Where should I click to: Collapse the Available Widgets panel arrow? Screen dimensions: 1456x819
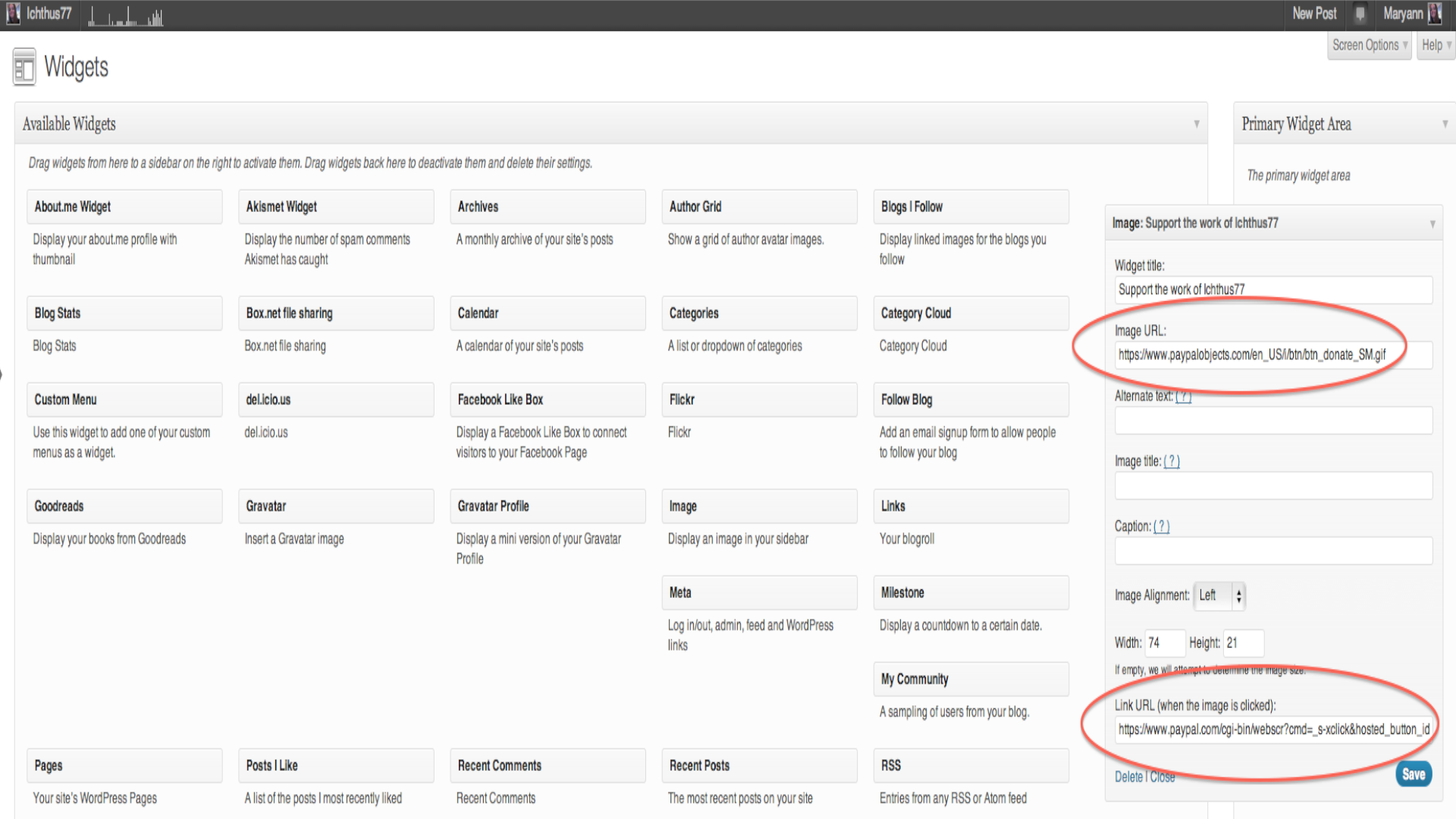pyautogui.click(x=1197, y=124)
